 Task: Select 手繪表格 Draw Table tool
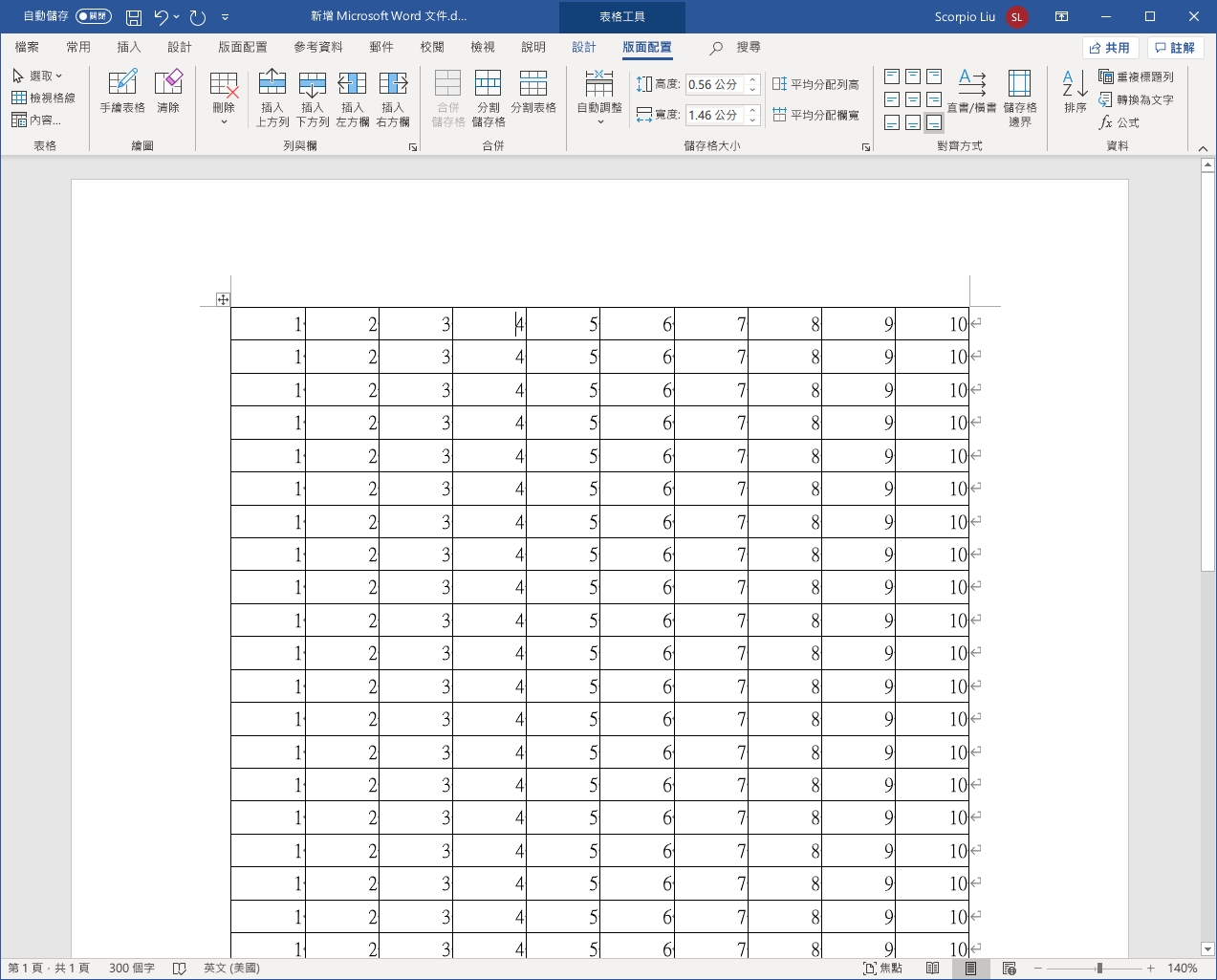pos(122,93)
